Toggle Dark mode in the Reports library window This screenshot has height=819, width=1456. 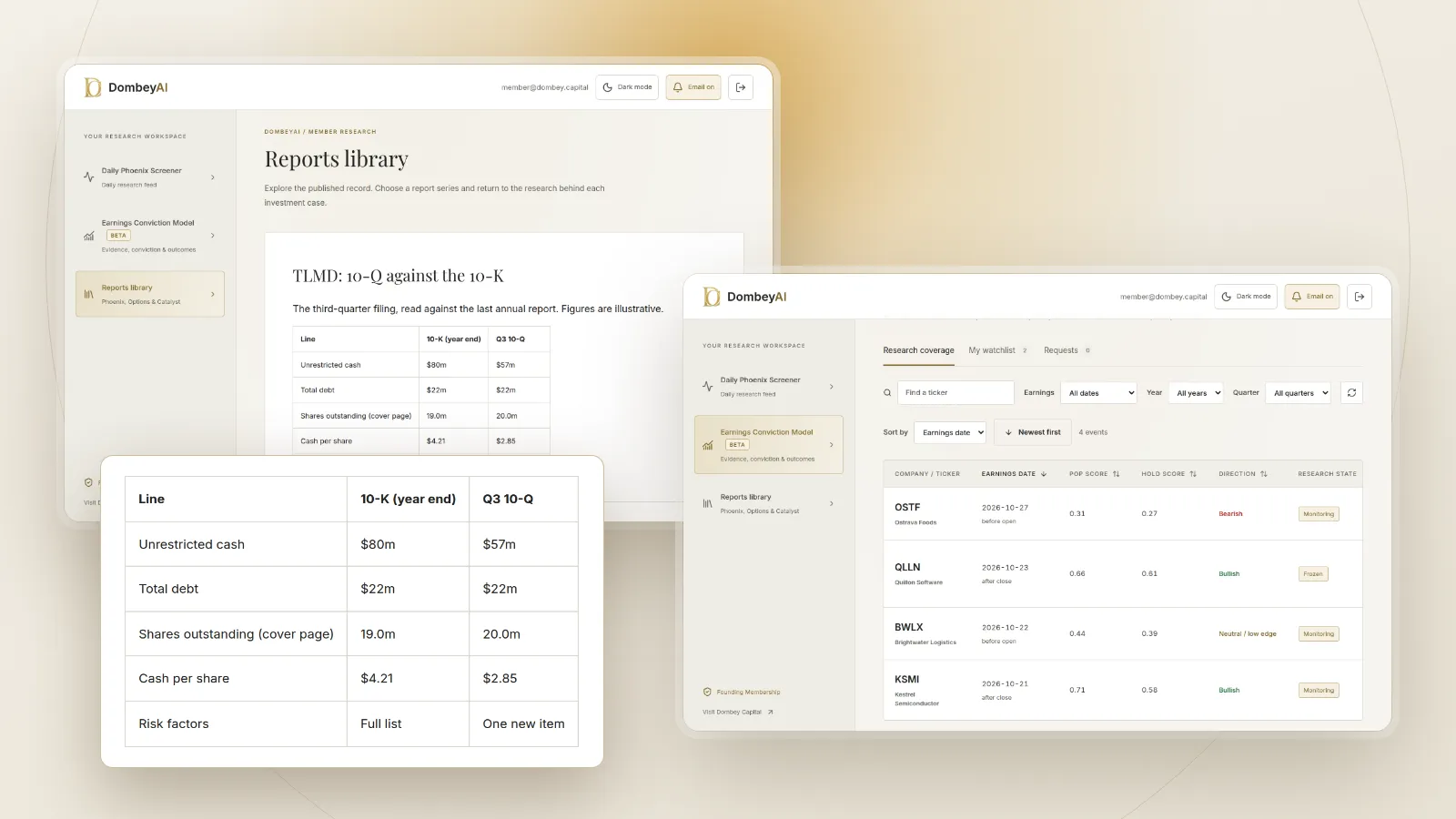coord(627,87)
